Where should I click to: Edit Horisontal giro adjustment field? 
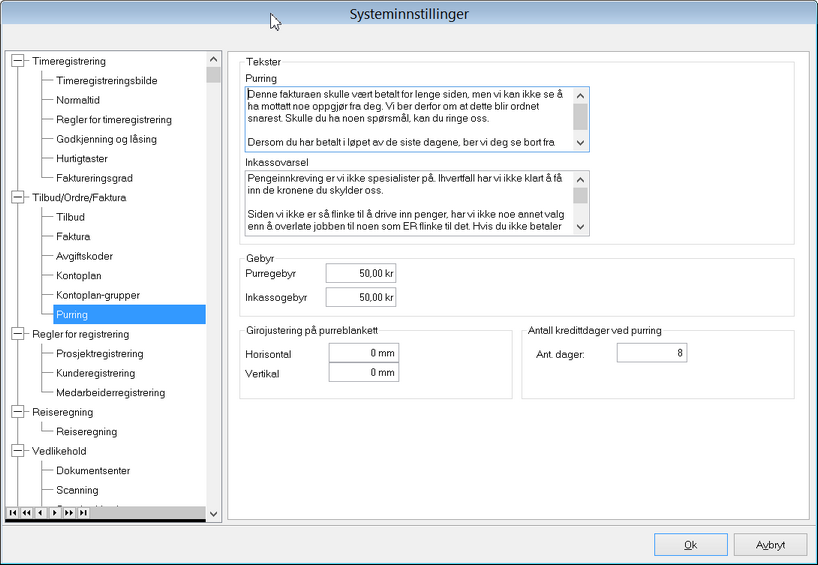(364, 353)
